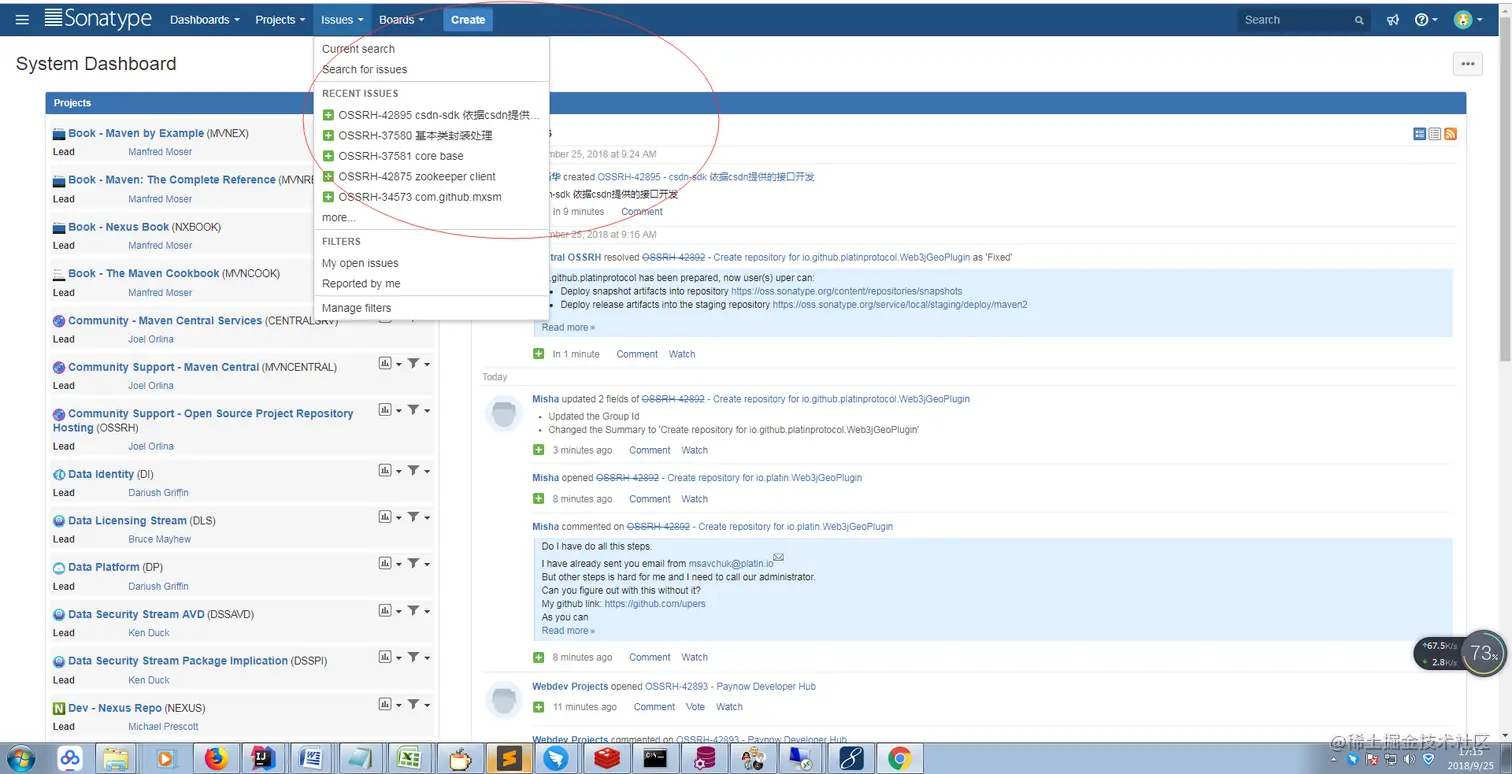The height and width of the screenshot is (774, 1512).
Task: Open chart icon for Data Identity project
Action: pos(385,470)
